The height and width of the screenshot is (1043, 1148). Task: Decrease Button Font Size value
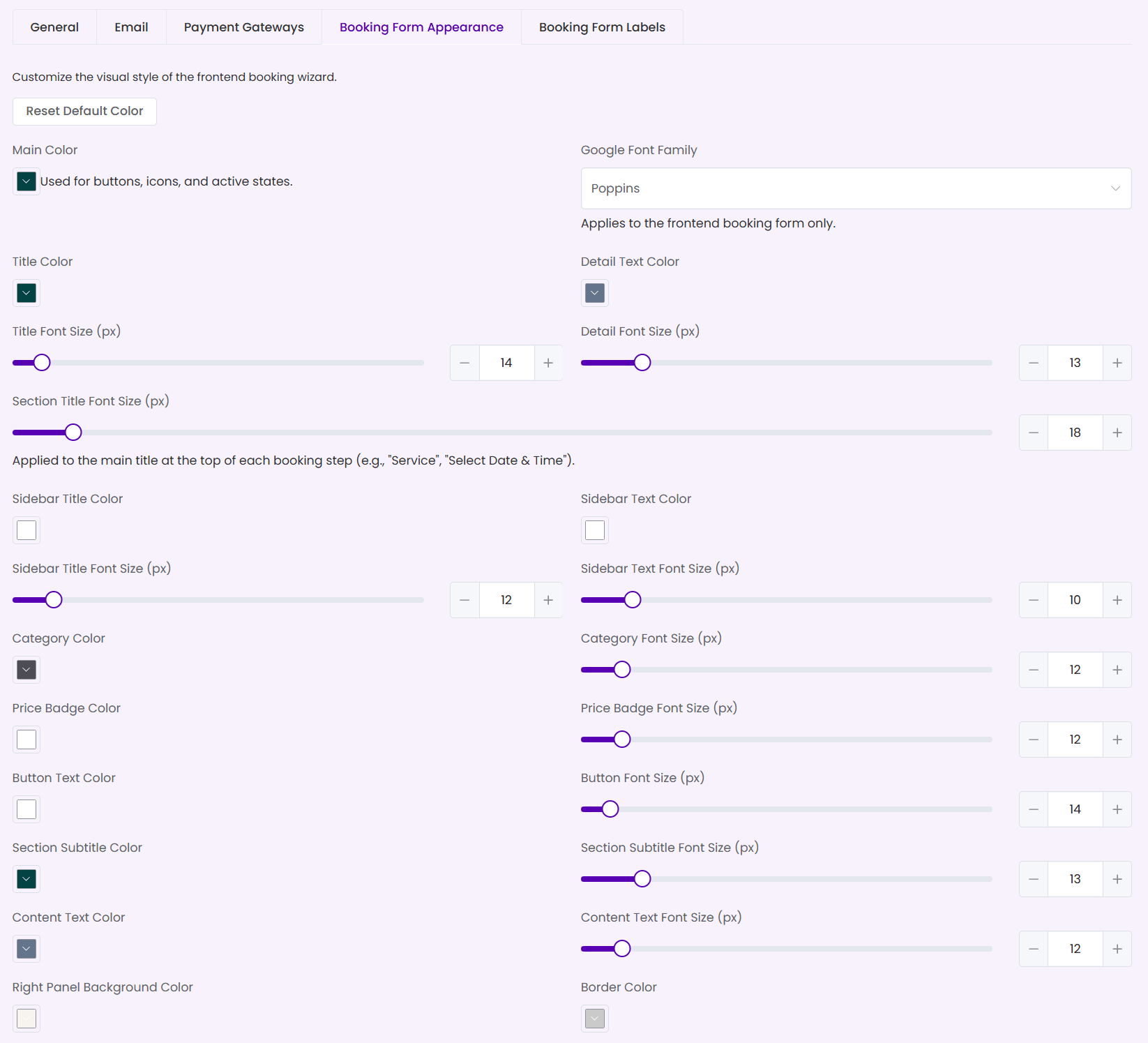(x=1034, y=809)
